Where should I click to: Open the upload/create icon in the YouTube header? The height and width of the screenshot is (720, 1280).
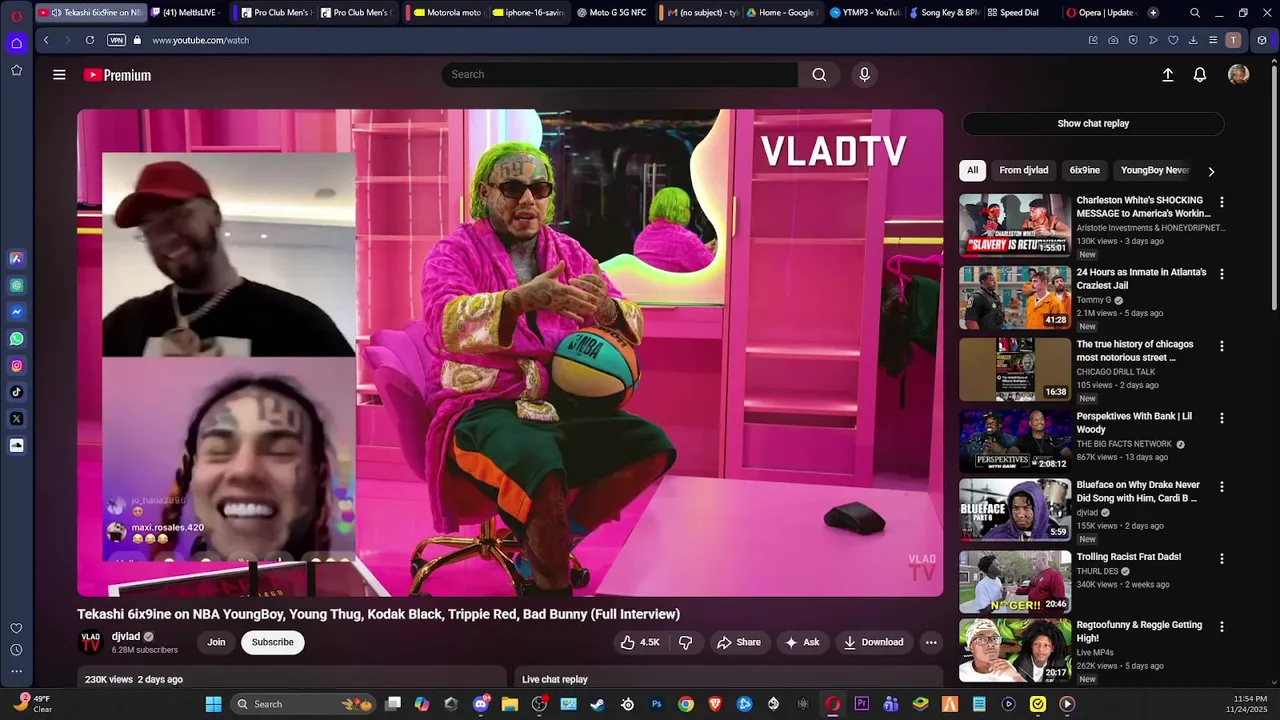(x=1167, y=75)
